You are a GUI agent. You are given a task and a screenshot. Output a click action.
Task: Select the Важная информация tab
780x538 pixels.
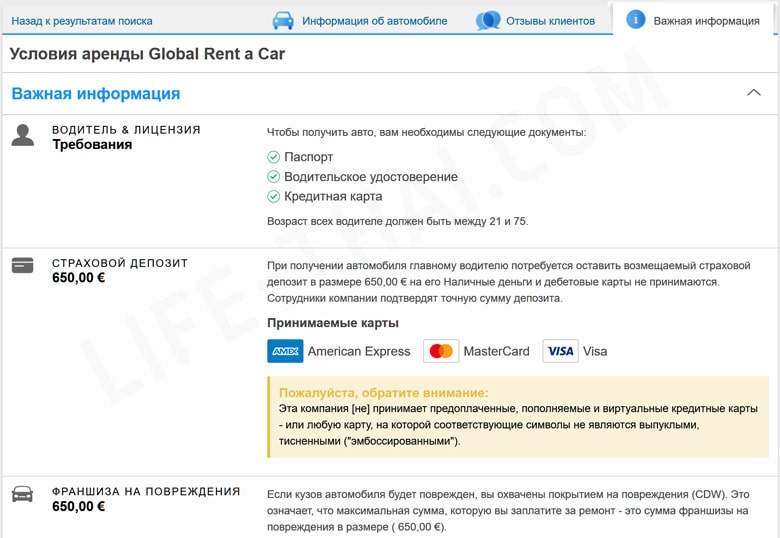coord(706,20)
